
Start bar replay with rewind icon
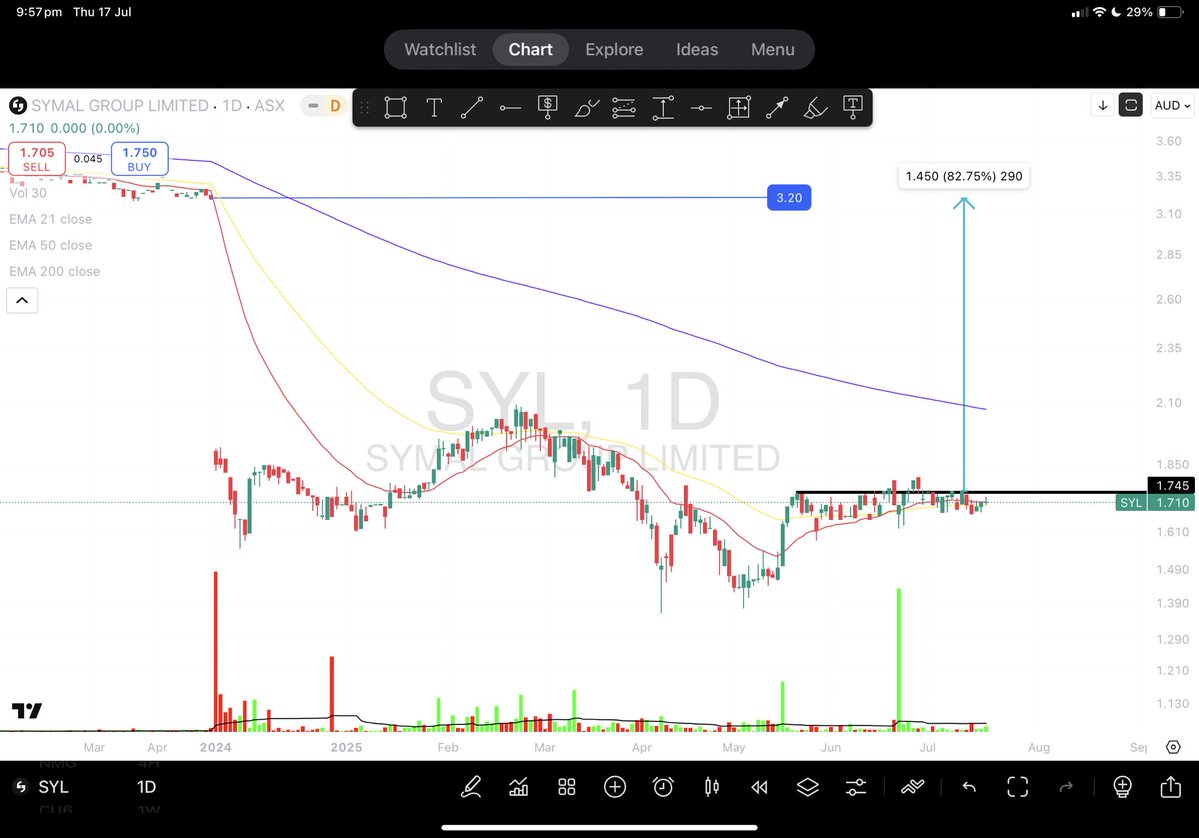tap(759, 786)
